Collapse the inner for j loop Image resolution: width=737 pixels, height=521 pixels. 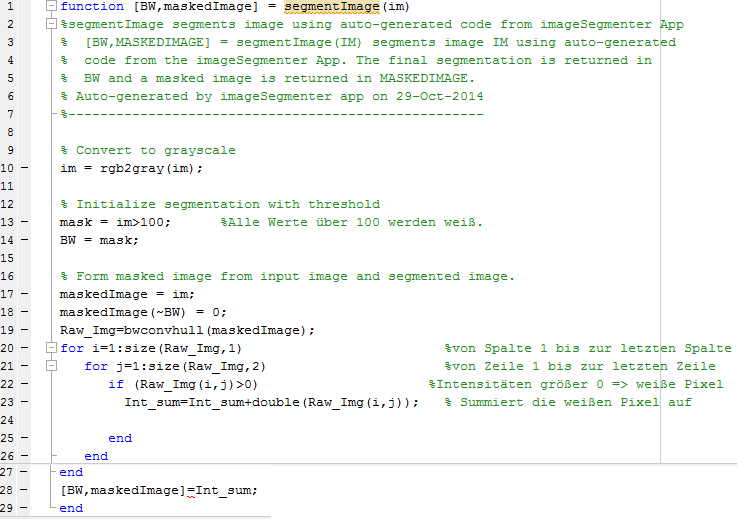52,367
